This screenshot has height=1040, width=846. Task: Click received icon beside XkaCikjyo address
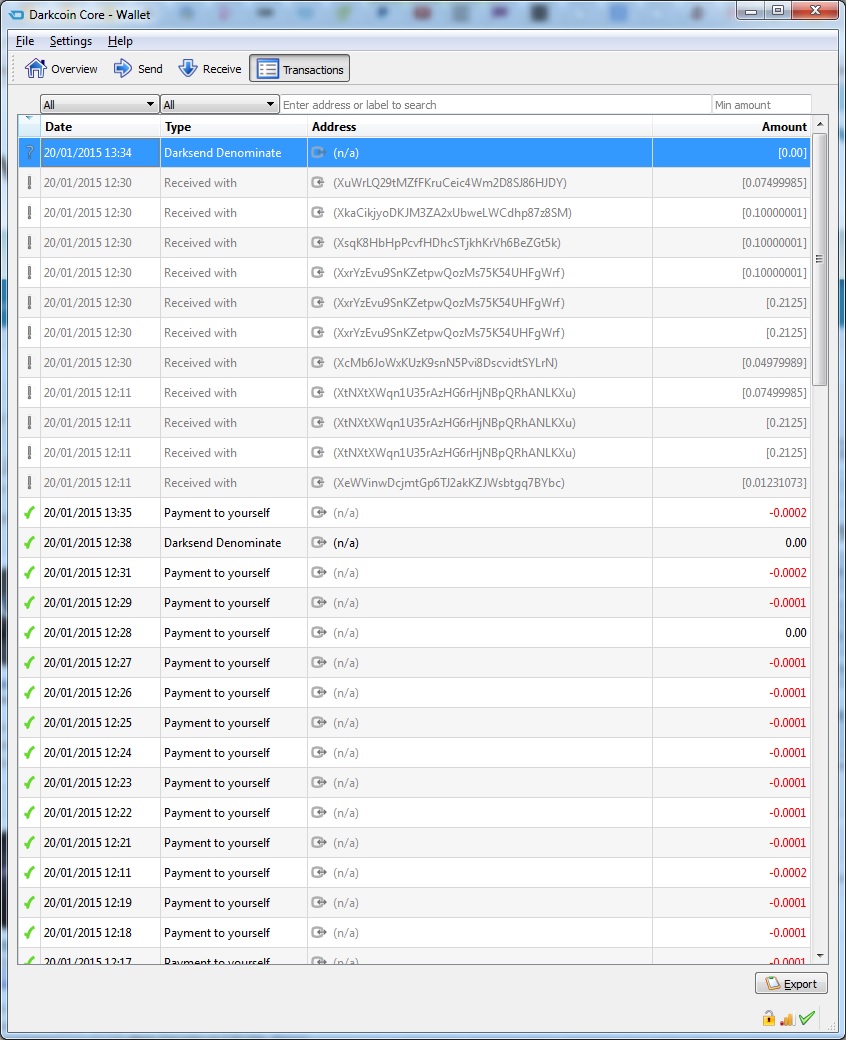point(318,213)
